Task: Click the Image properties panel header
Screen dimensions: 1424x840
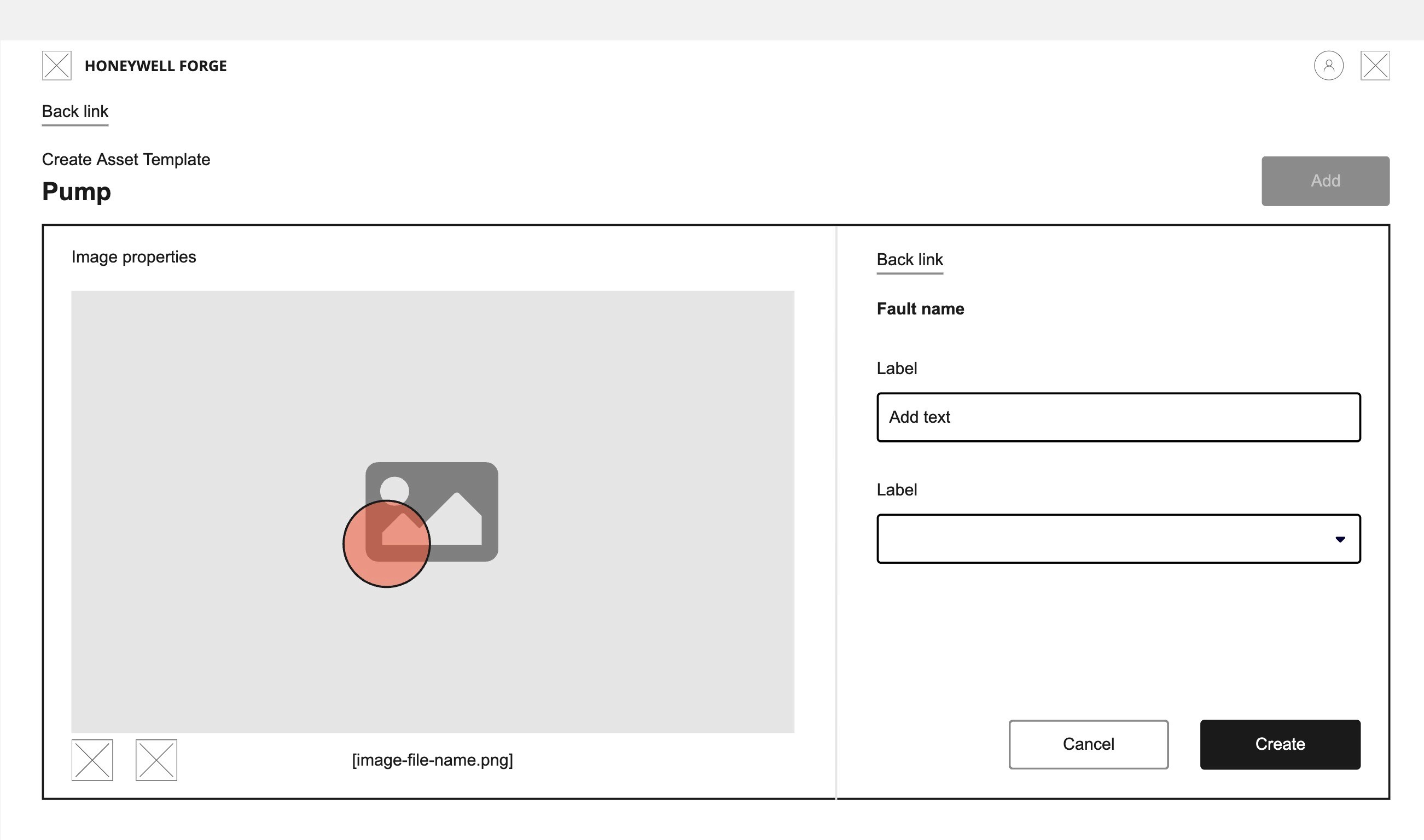Action: coord(133,256)
